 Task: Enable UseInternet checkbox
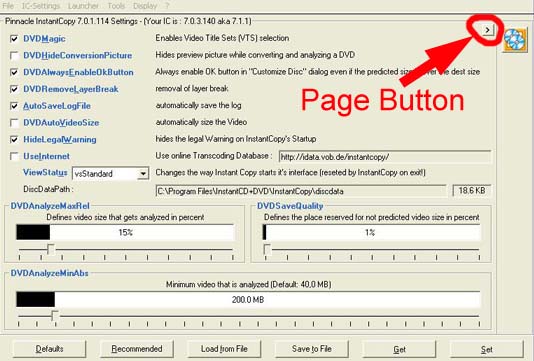(14, 156)
